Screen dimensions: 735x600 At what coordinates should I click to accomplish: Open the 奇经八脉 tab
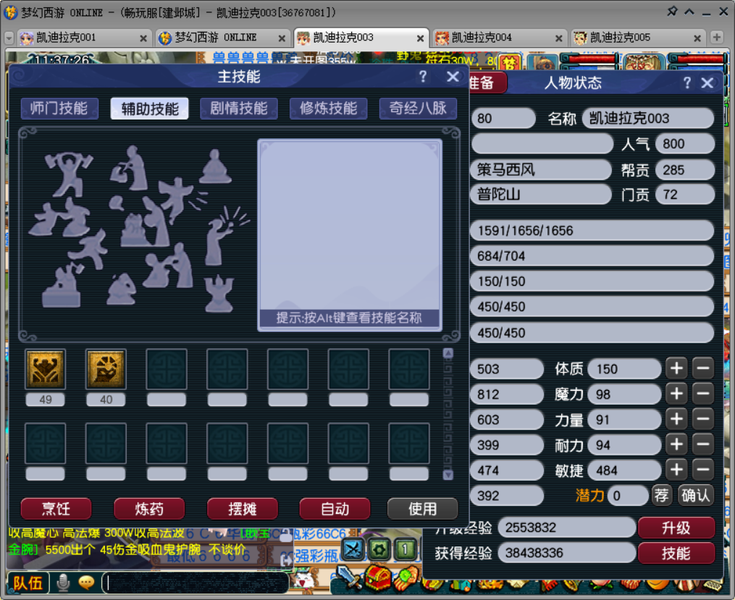tap(418, 109)
